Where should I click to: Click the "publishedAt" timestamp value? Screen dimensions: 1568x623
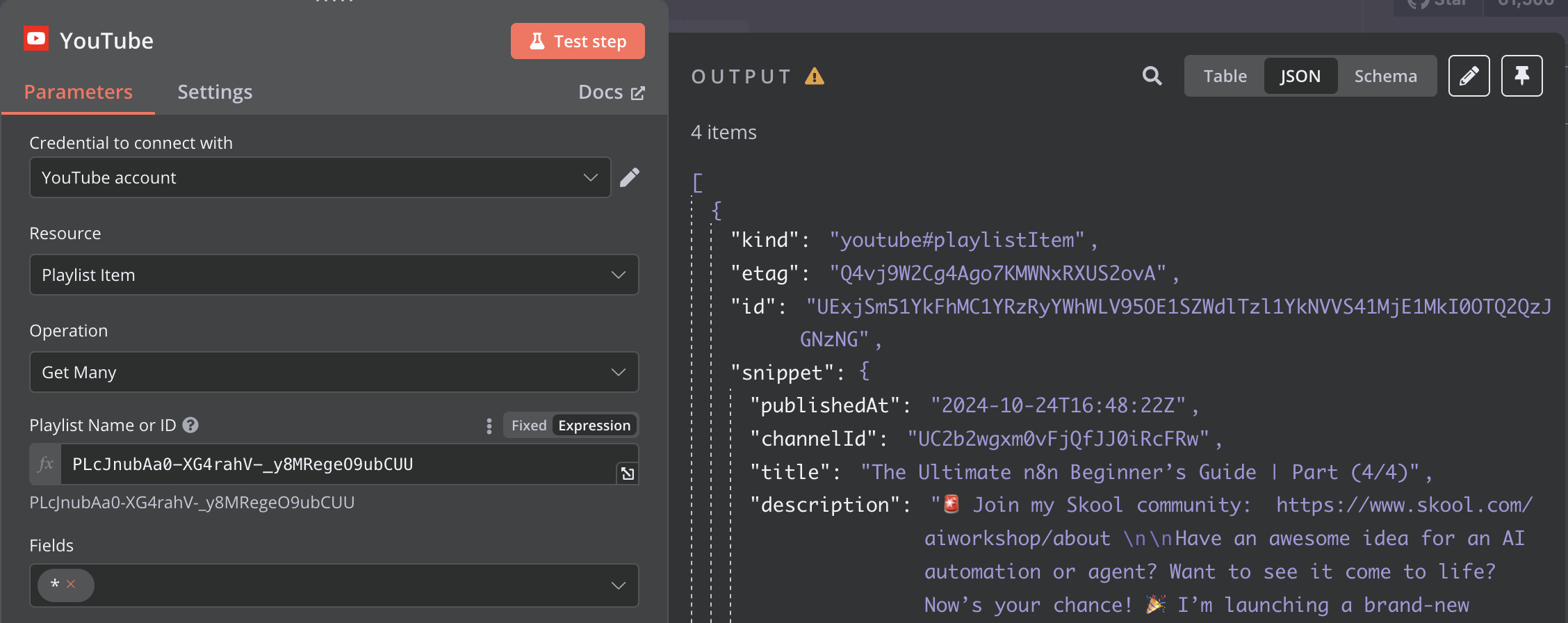point(1059,405)
